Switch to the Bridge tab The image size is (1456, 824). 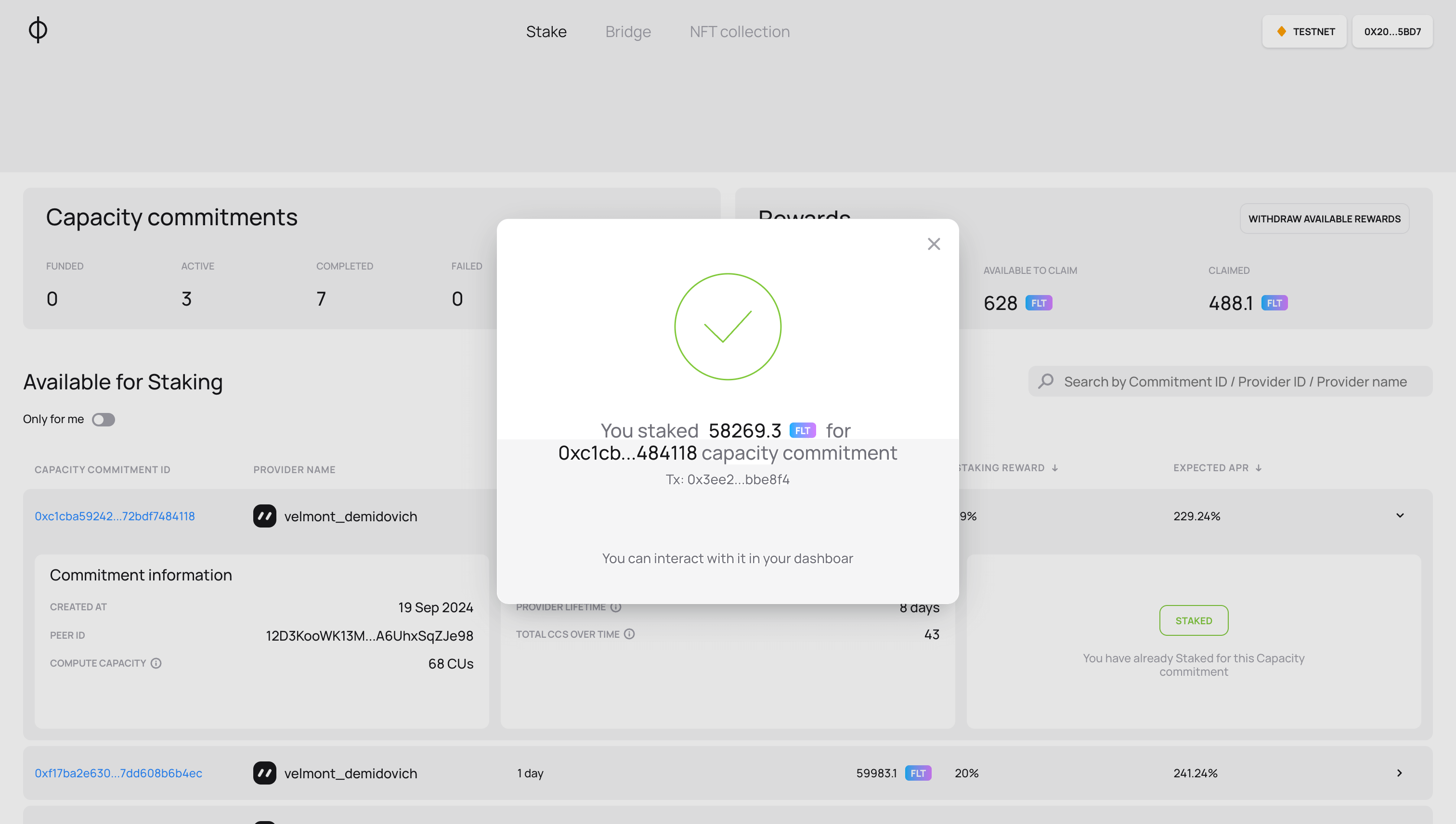point(628,31)
